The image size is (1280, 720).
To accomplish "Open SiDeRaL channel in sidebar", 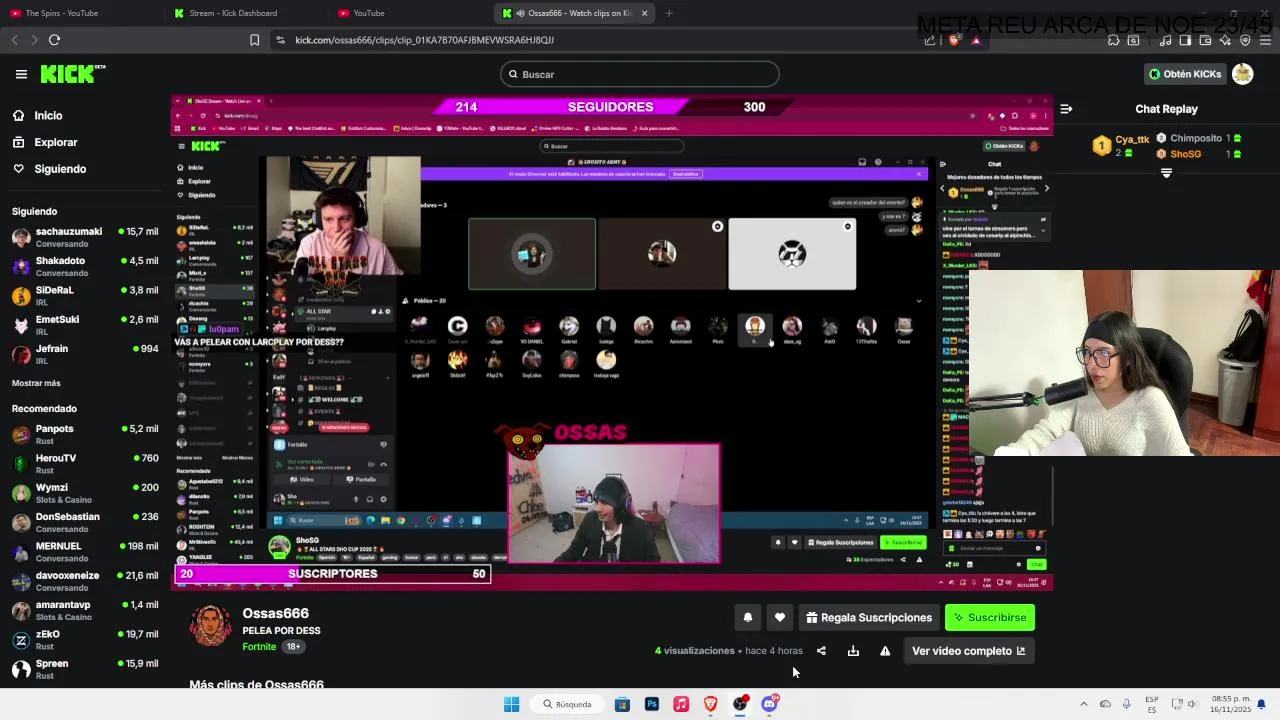I will click(85, 296).
